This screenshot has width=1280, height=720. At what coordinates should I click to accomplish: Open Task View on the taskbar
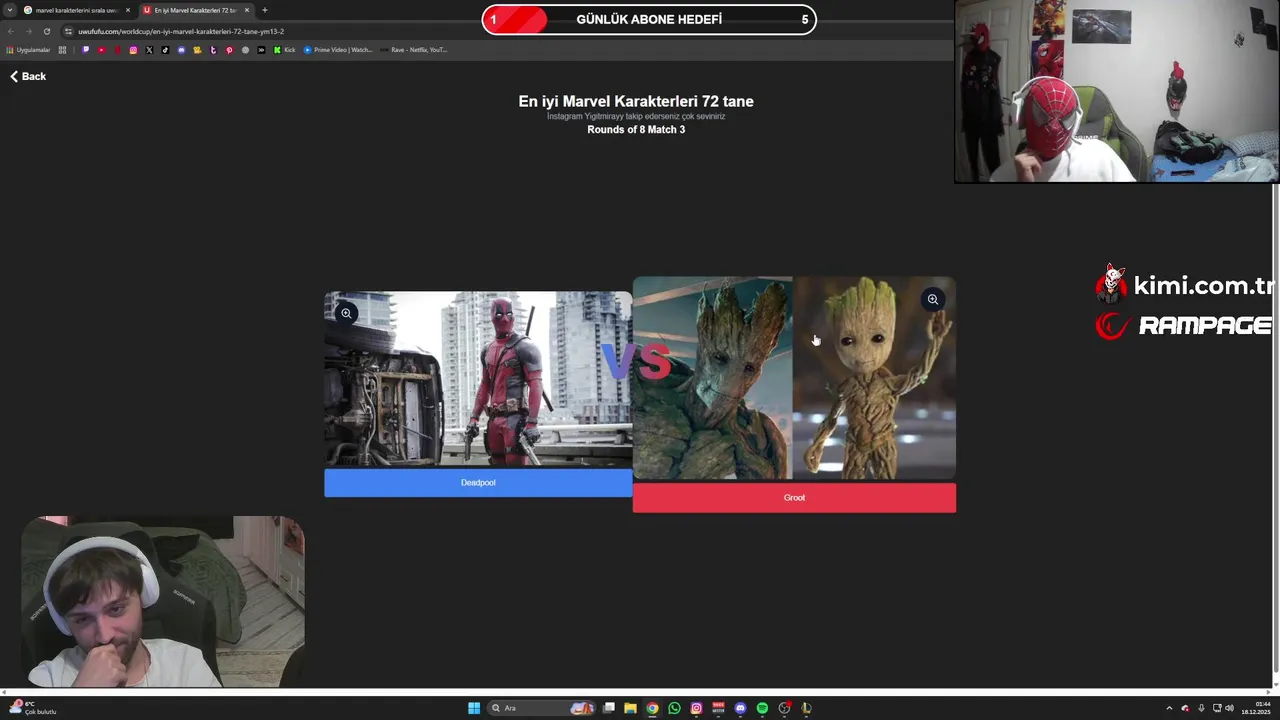click(x=608, y=708)
